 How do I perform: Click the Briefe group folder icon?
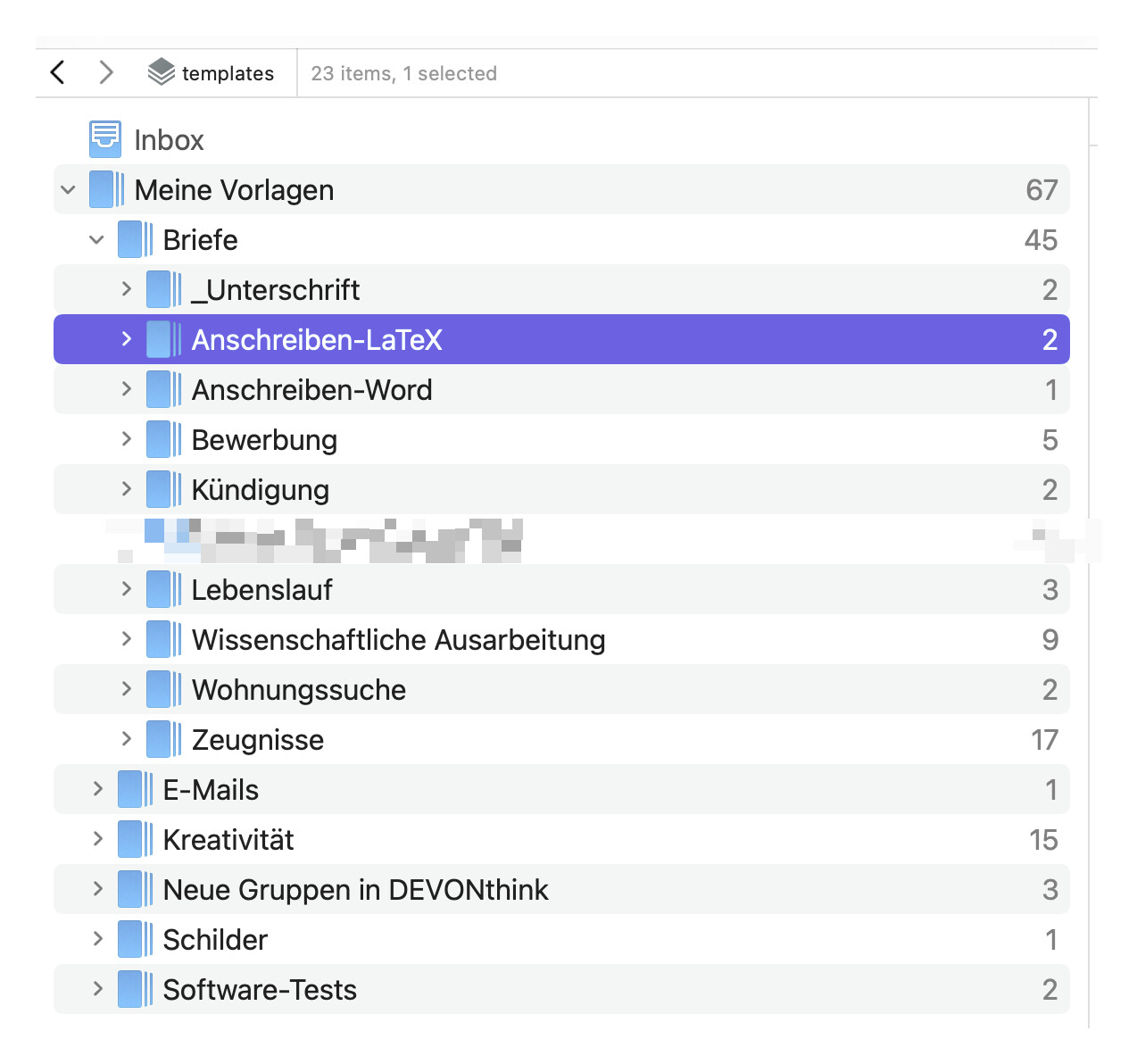pos(135,239)
